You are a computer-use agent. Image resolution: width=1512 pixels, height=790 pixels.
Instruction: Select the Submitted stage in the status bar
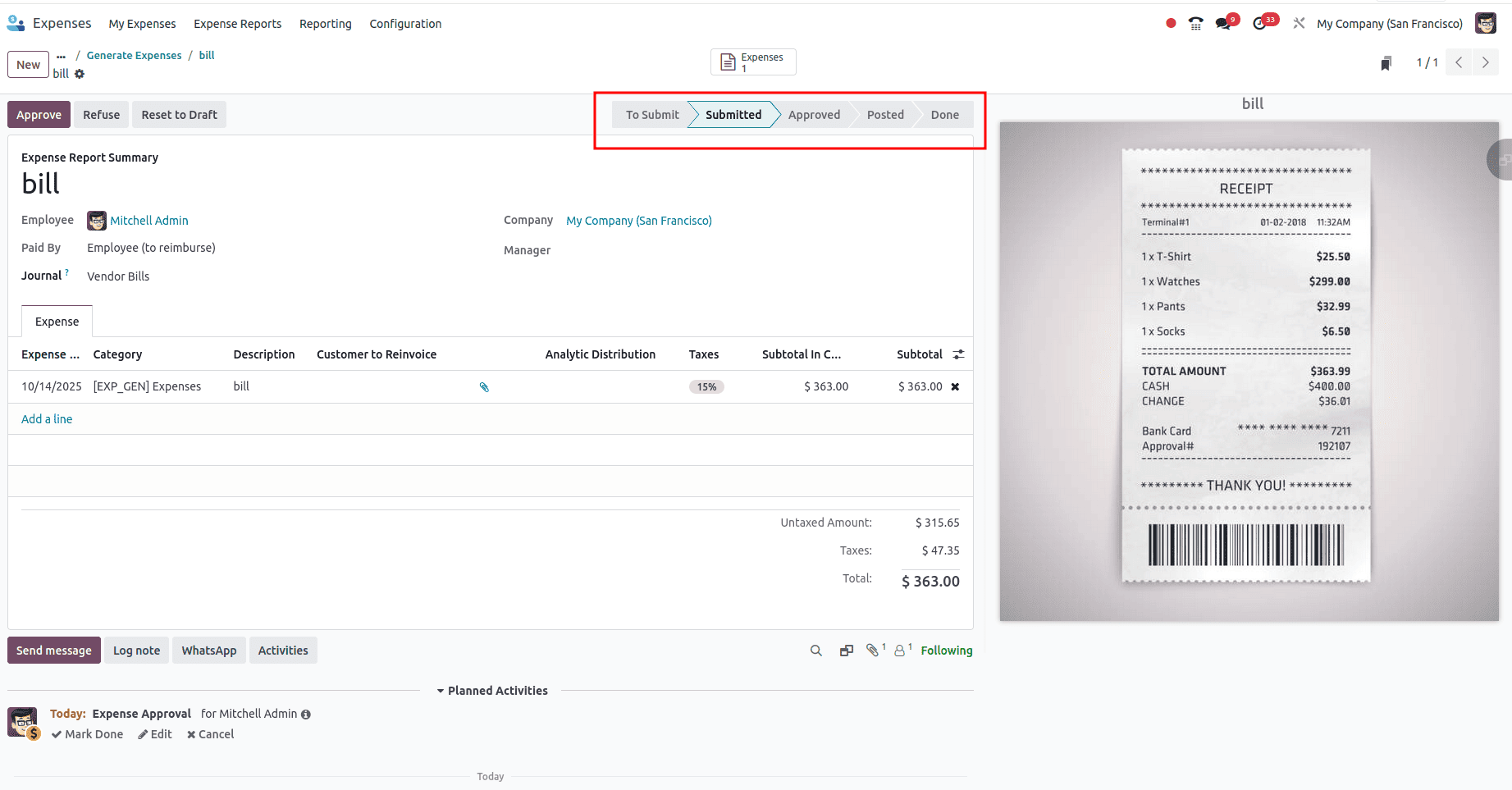coord(733,114)
